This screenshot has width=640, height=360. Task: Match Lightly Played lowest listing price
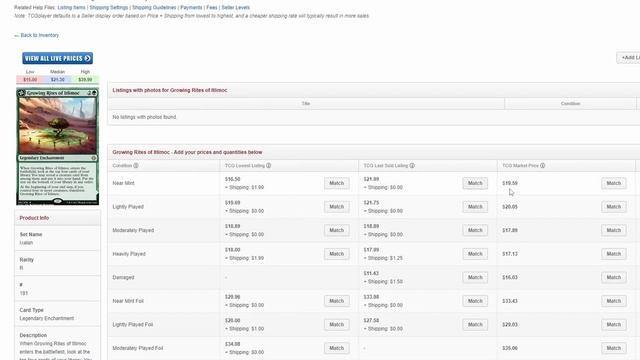[337, 207]
